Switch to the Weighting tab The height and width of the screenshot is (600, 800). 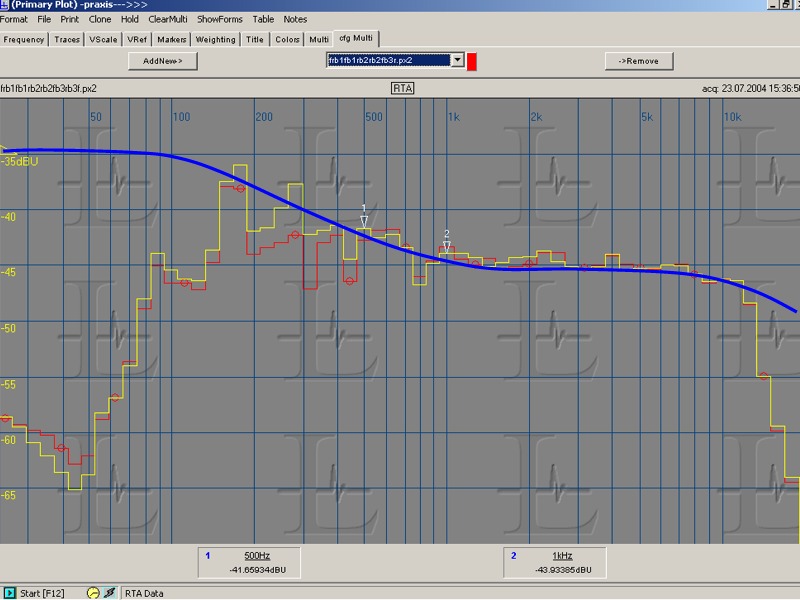[x=216, y=39]
